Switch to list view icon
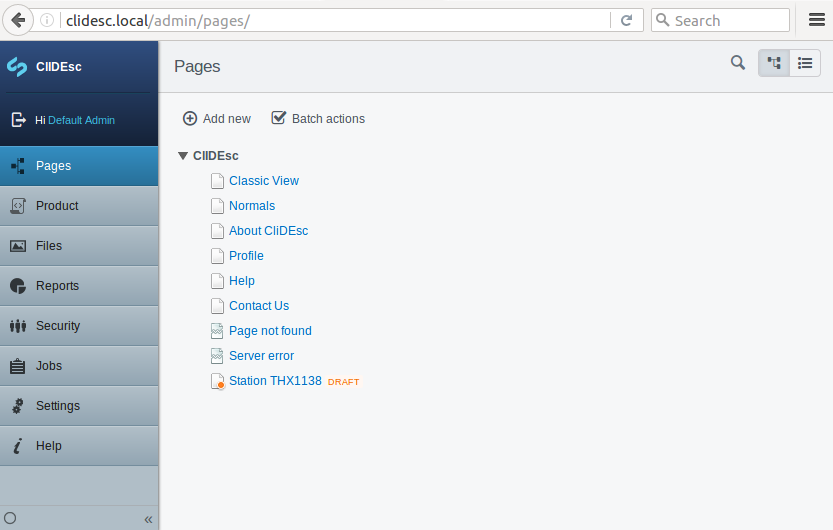833x530 pixels. 805,63
